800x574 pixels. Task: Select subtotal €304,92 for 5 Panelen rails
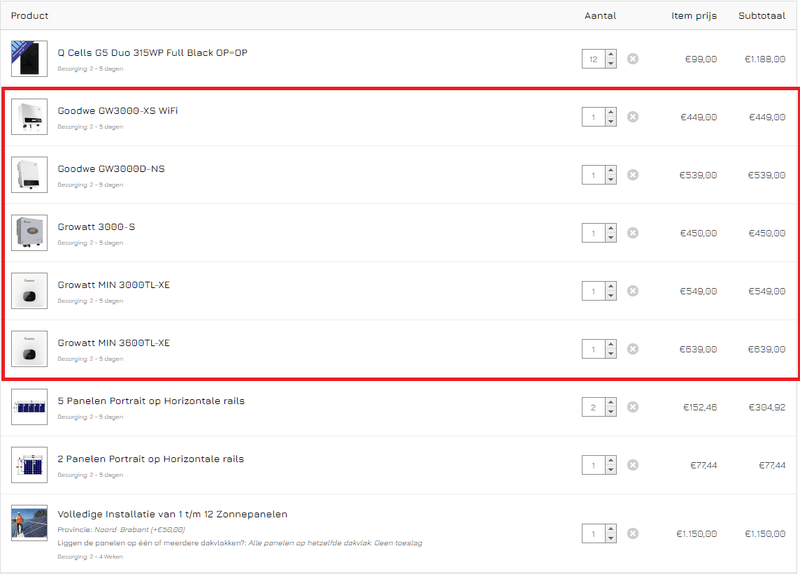[x=767, y=407]
